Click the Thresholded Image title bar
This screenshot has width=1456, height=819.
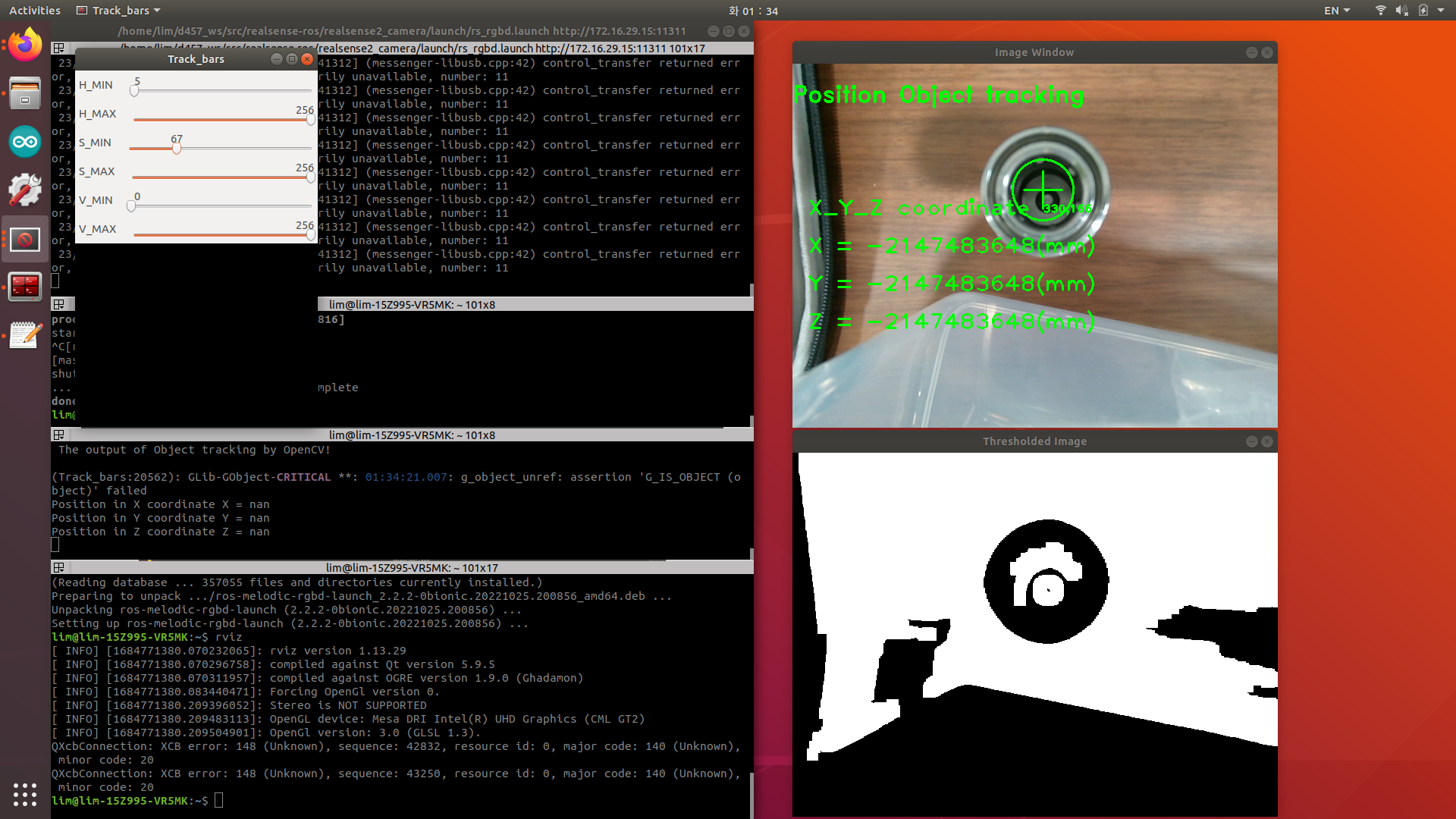(x=1034, y=441)
